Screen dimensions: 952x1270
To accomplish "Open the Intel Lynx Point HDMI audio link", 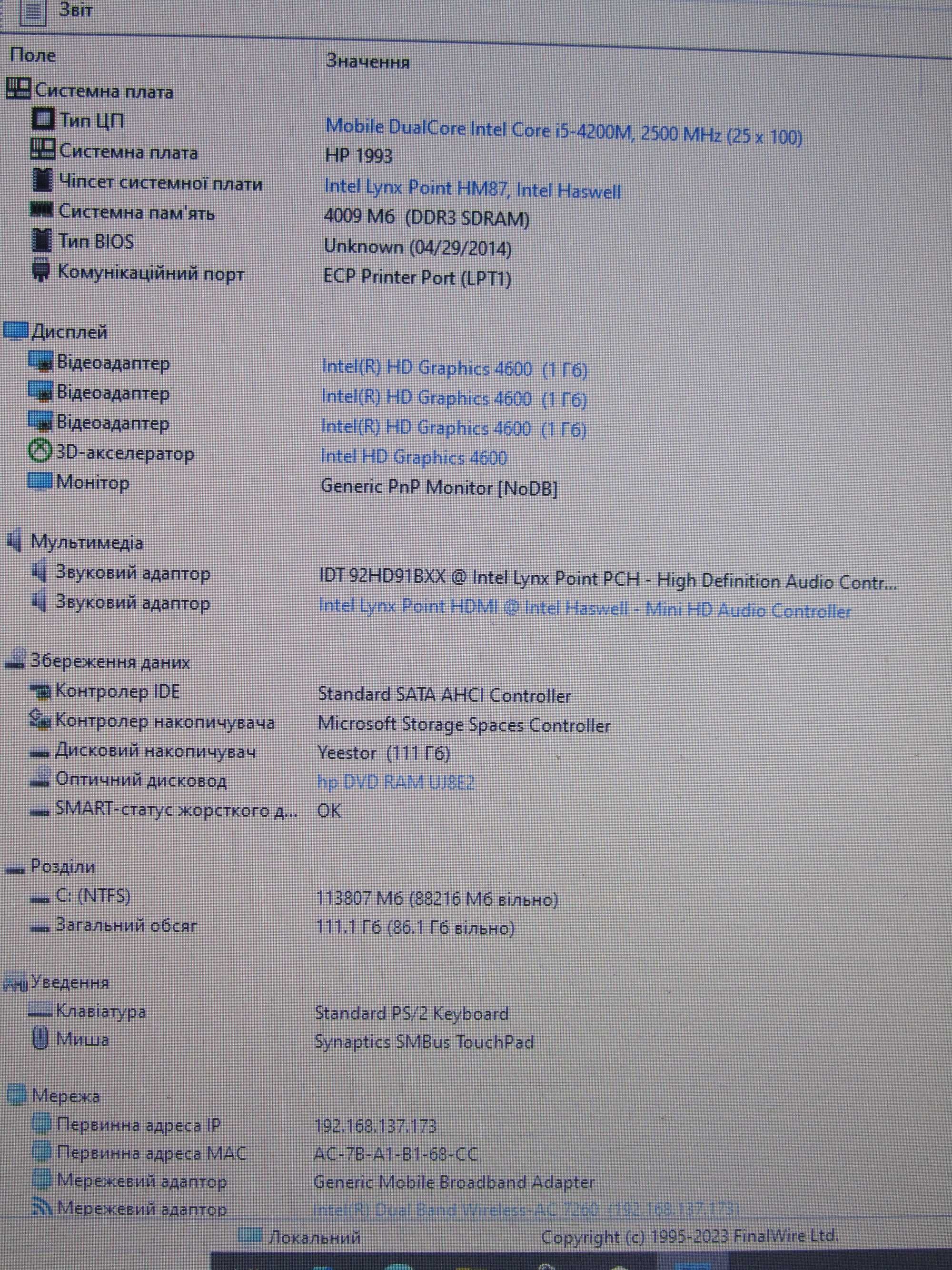I will (585, 608).
